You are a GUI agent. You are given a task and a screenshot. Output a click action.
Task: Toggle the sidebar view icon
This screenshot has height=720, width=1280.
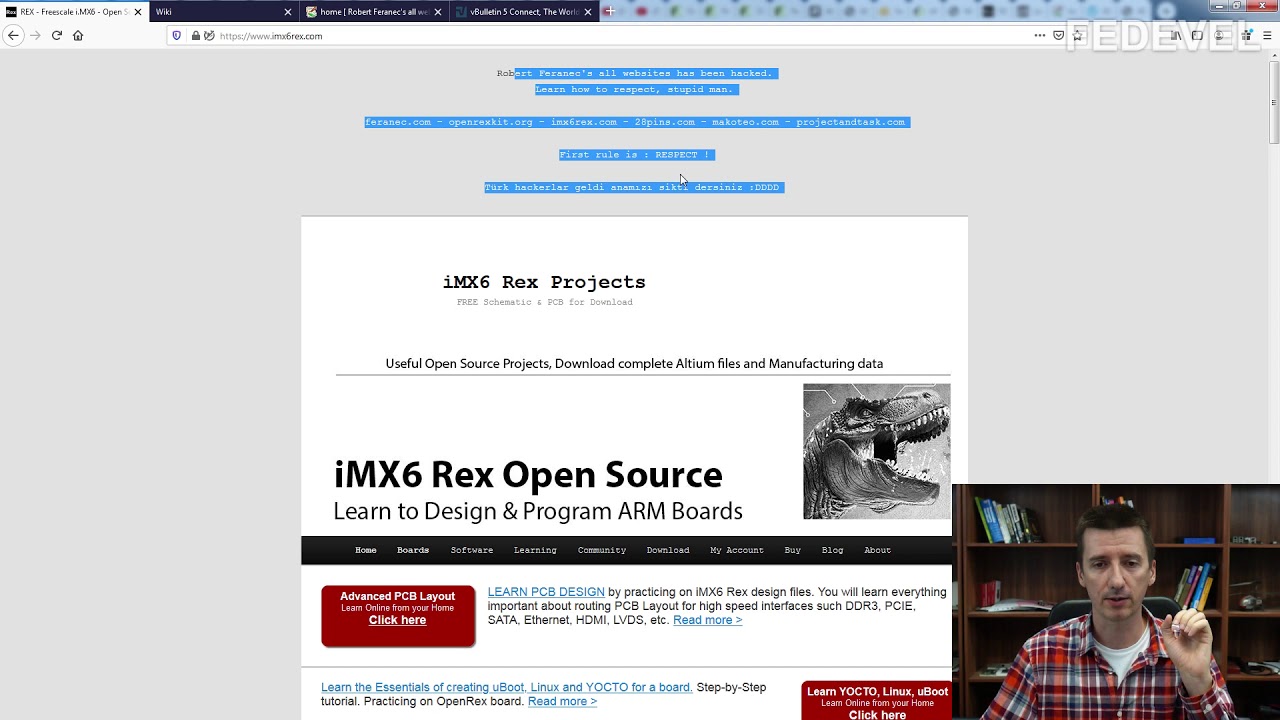tap(1197, 35)
